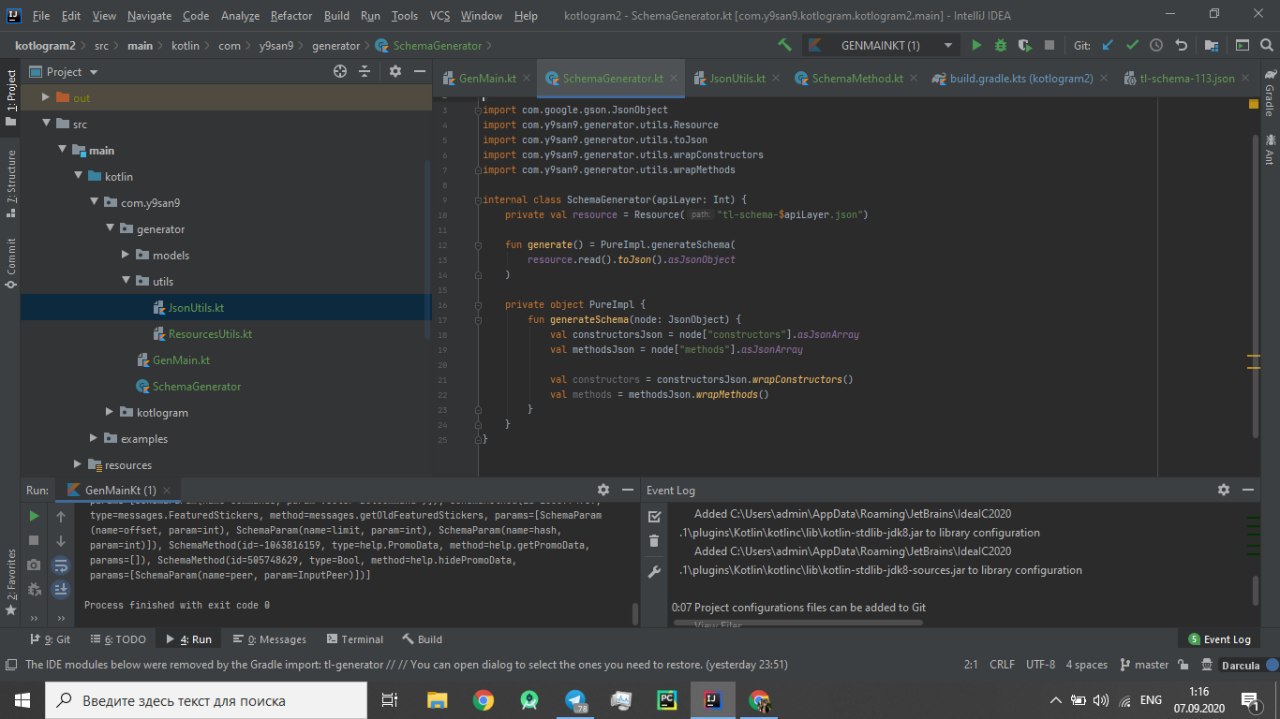Open Event Log panel gear options

click(1223, 490)
